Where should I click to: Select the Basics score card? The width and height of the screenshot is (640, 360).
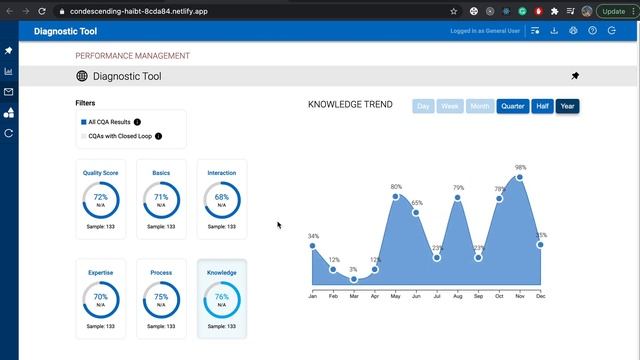coord(161,199)
